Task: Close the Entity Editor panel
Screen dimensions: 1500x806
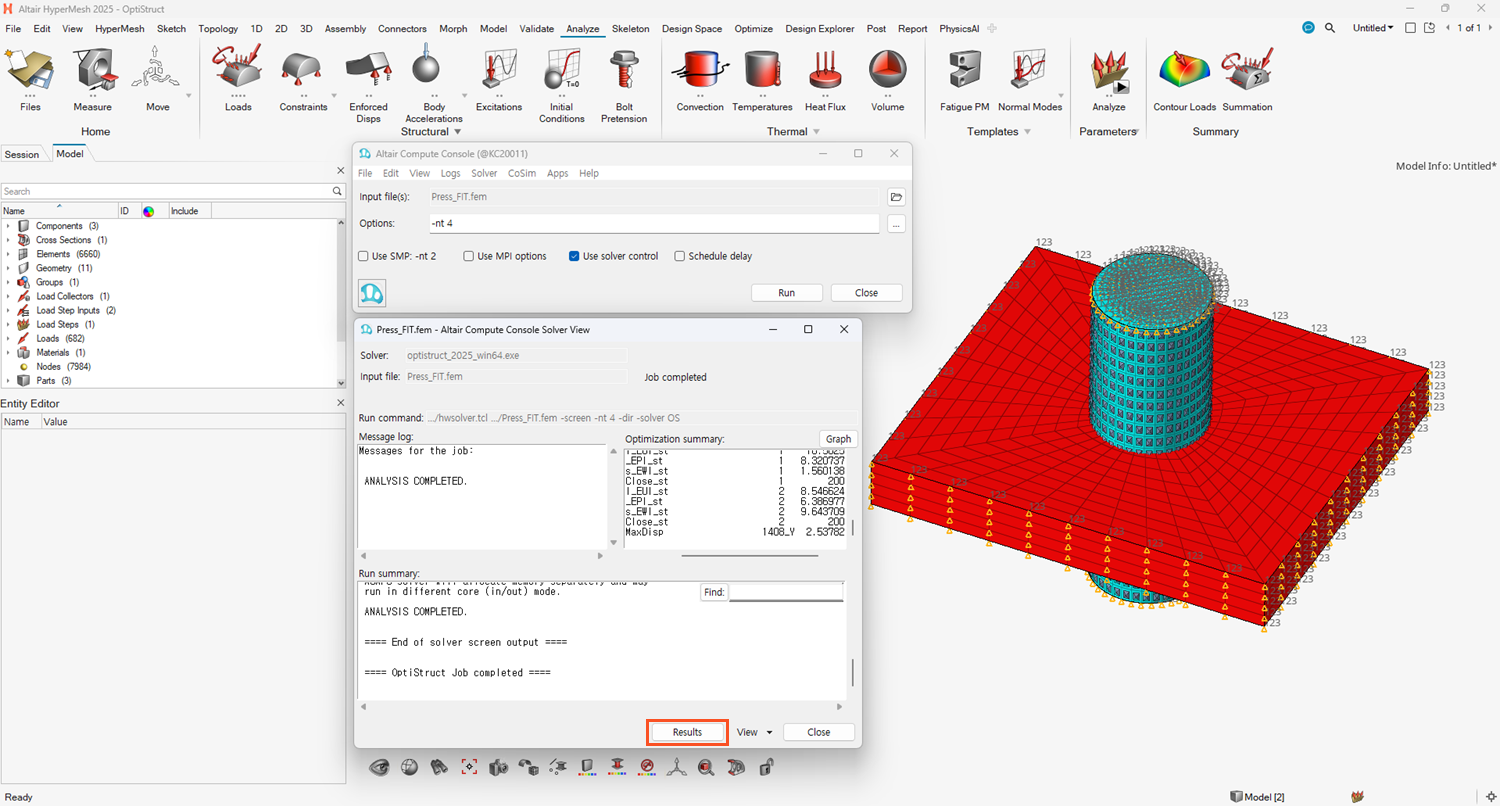Action: pyautogui.click(x=340, y=403)
